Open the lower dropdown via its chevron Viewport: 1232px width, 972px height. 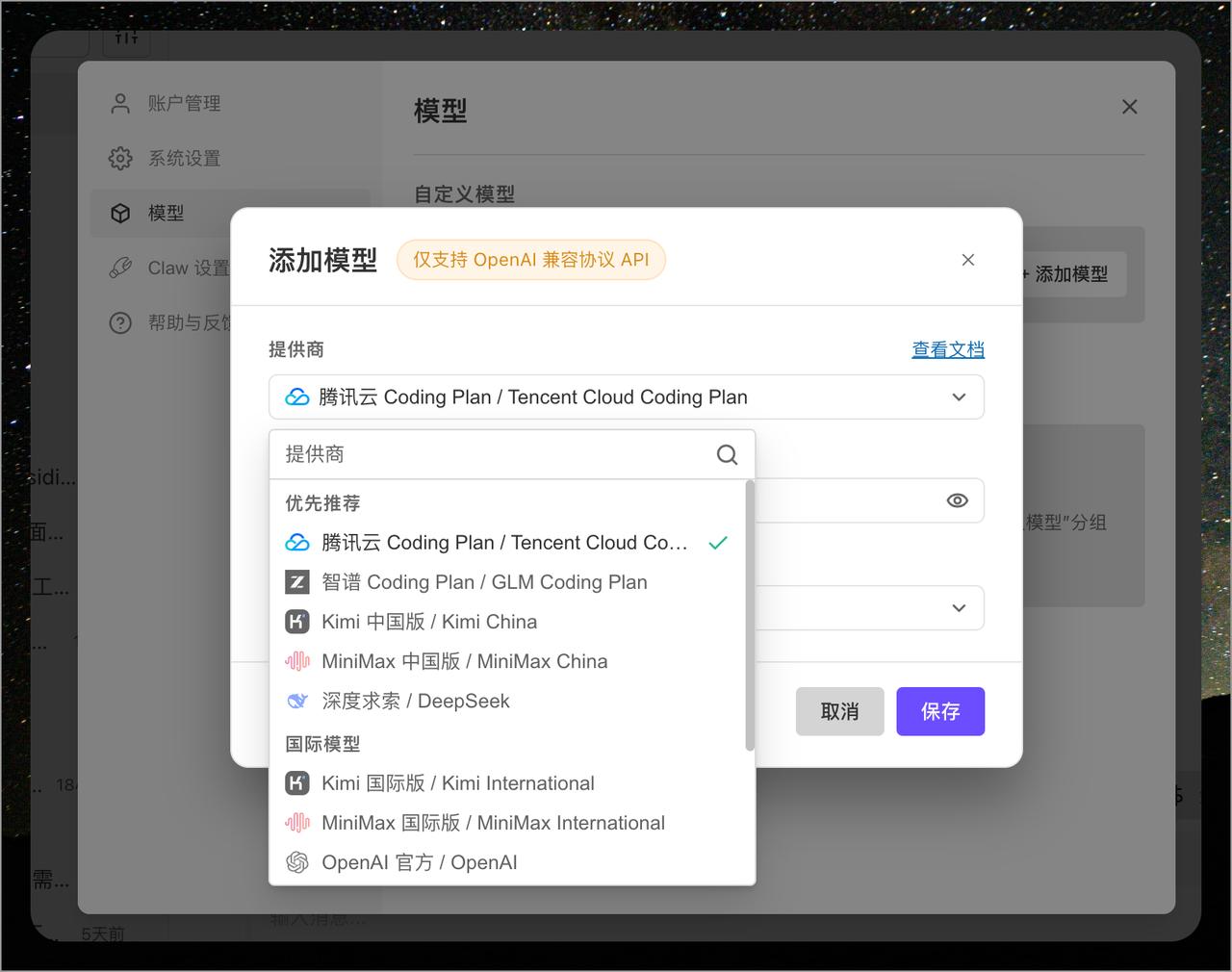(x=958, y=608)
